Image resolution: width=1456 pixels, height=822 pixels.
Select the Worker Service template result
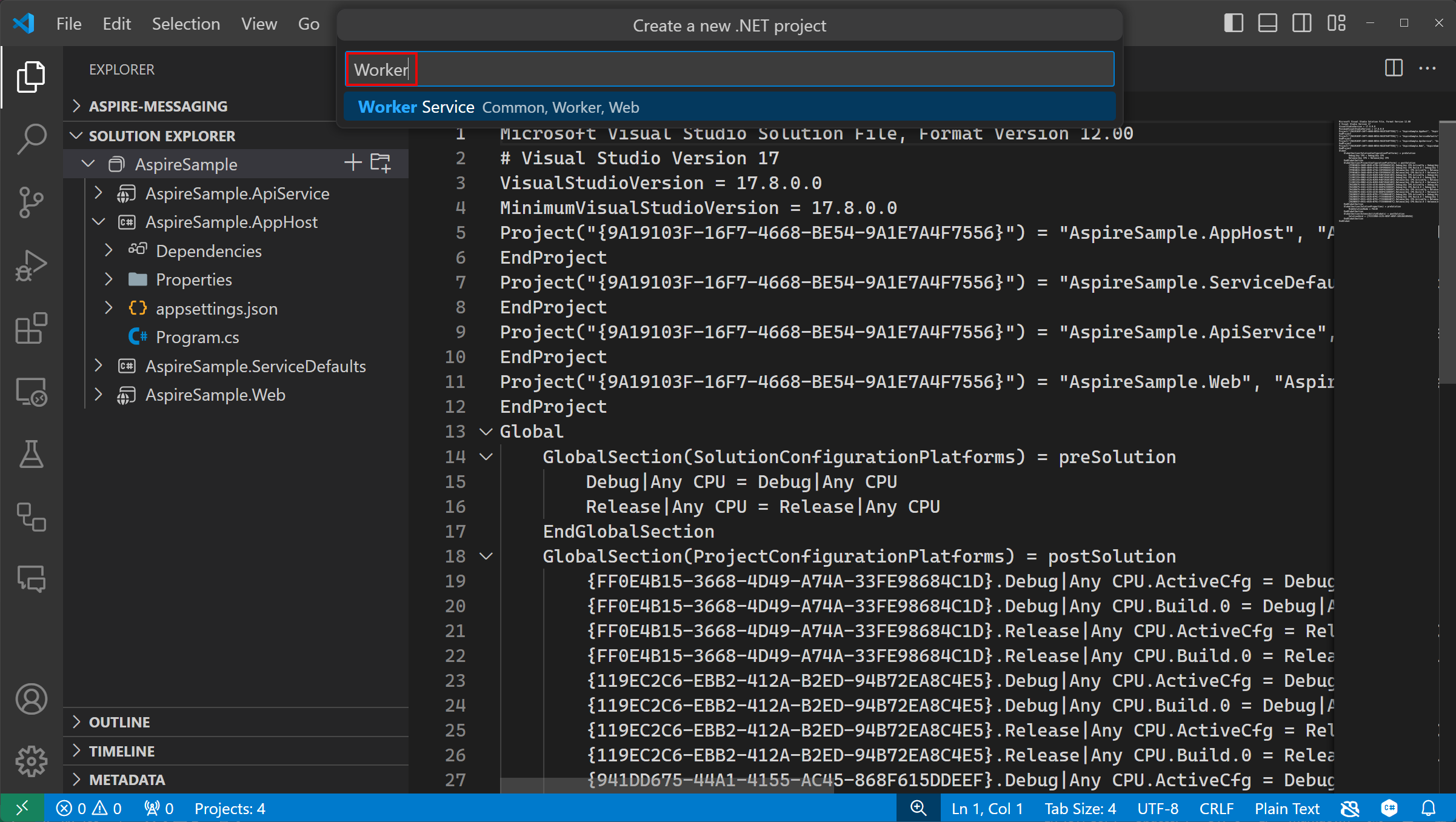[729, 107]
